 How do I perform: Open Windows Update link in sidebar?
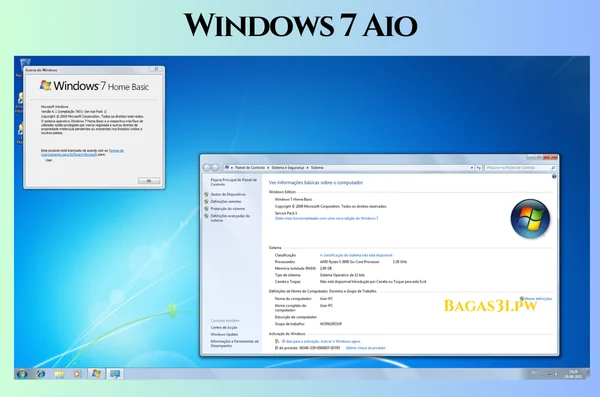(224, 334)
